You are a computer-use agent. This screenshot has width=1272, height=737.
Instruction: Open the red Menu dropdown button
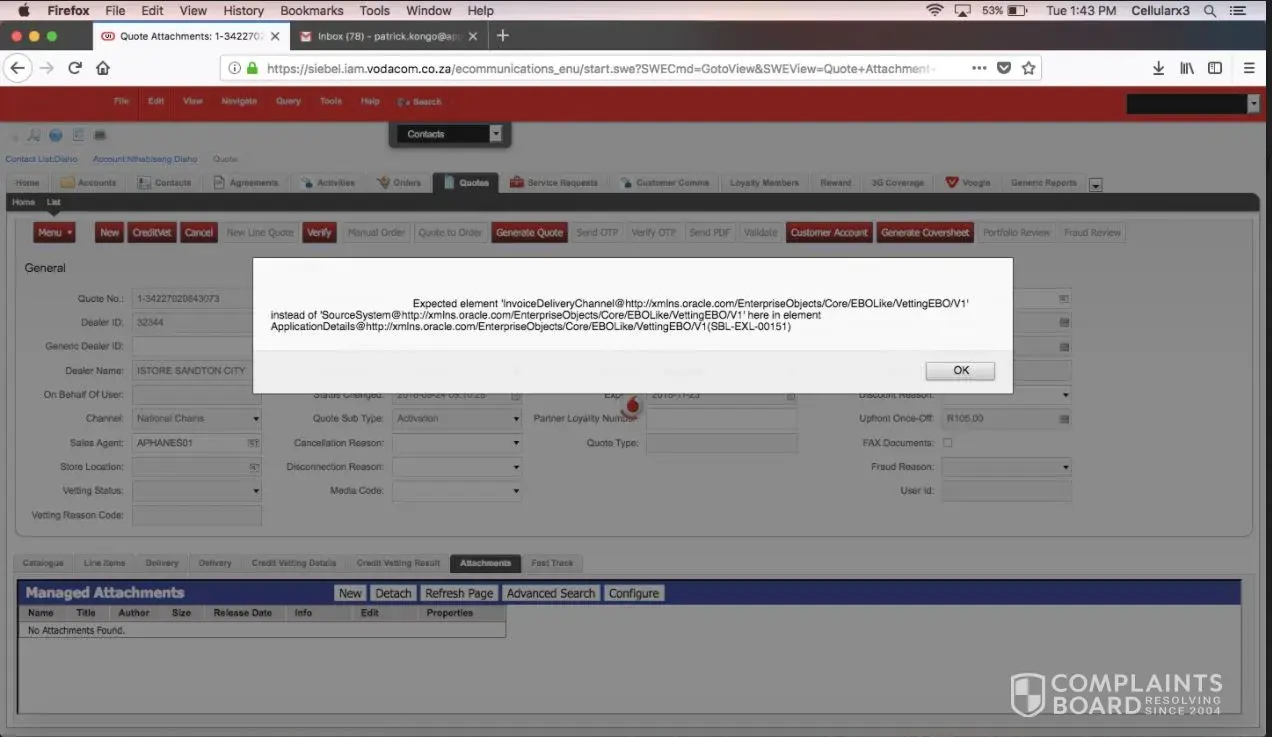[x=54, y=232]
